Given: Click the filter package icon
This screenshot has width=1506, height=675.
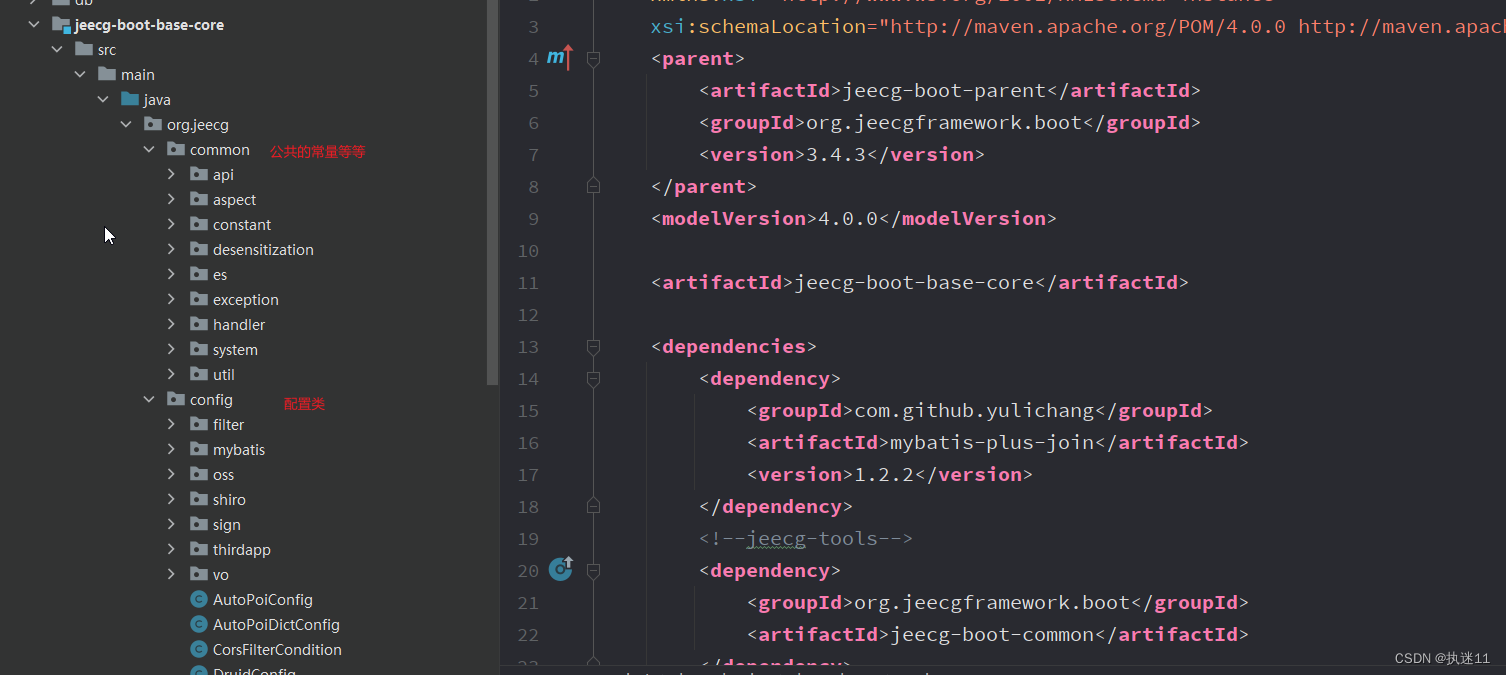Looking at the screenshot, I should pos(199,424).
